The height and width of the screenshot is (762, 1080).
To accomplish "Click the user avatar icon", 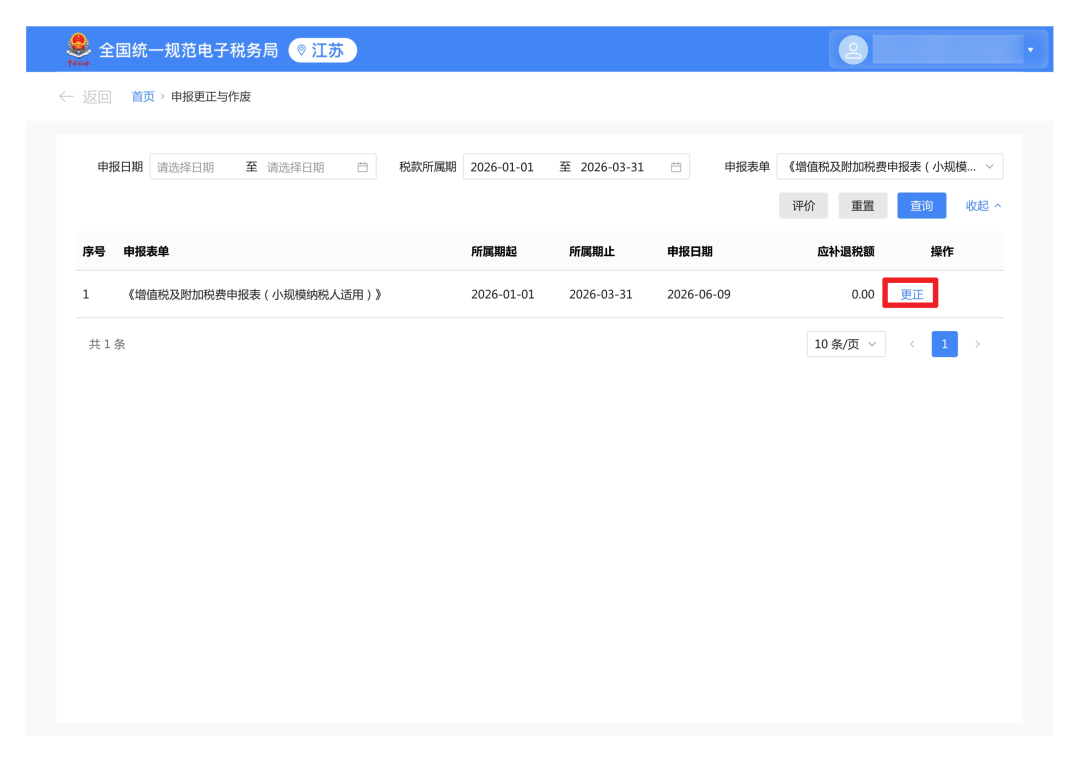I will tap(853, 50).
